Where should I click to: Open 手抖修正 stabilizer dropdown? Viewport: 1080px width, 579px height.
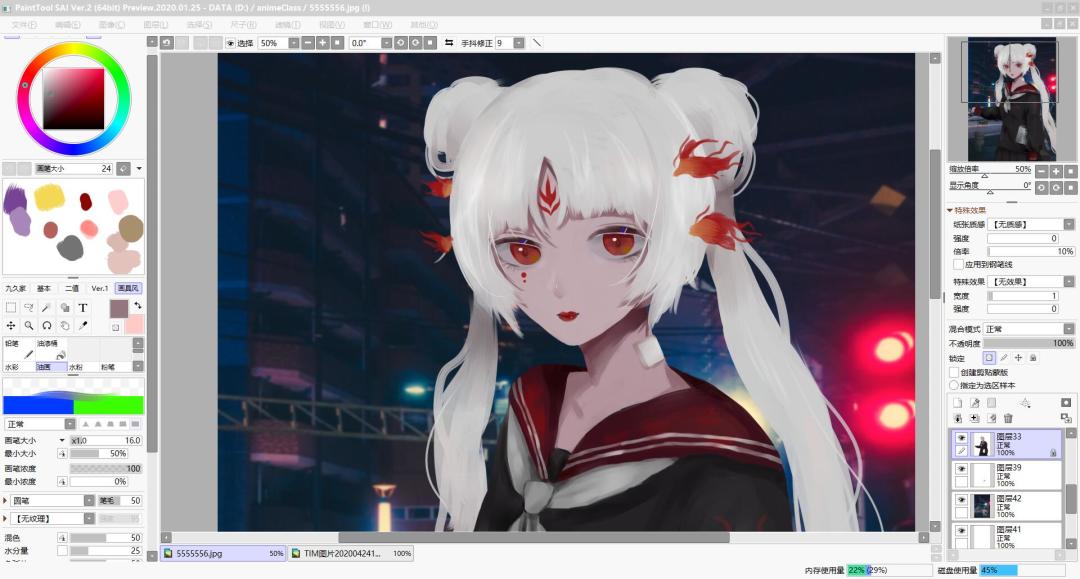(x=519, y=43)
